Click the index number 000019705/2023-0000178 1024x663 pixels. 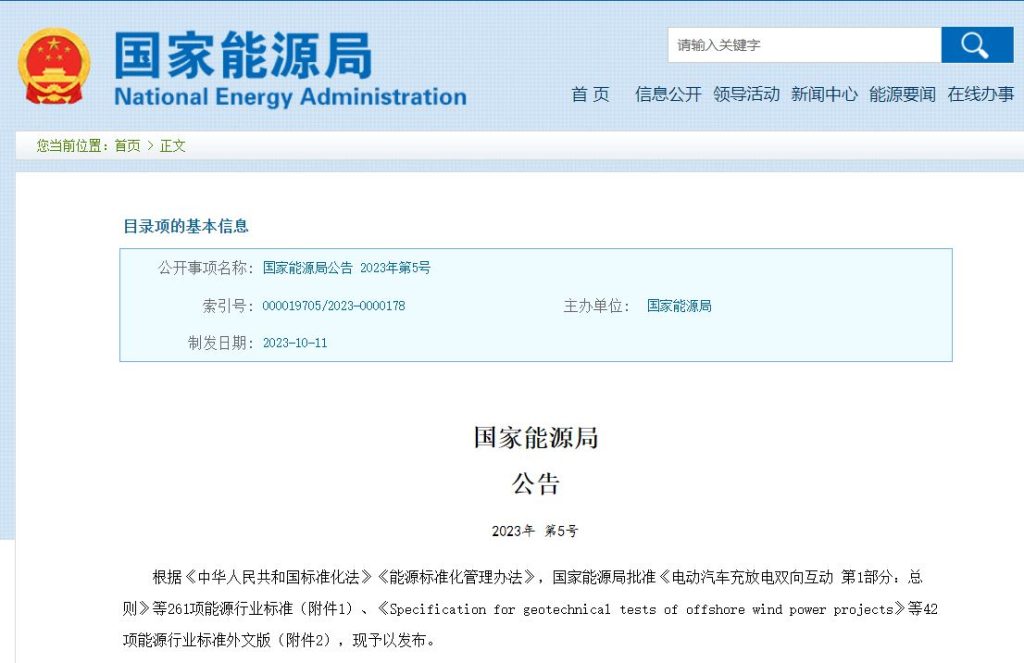click(333, 306)
